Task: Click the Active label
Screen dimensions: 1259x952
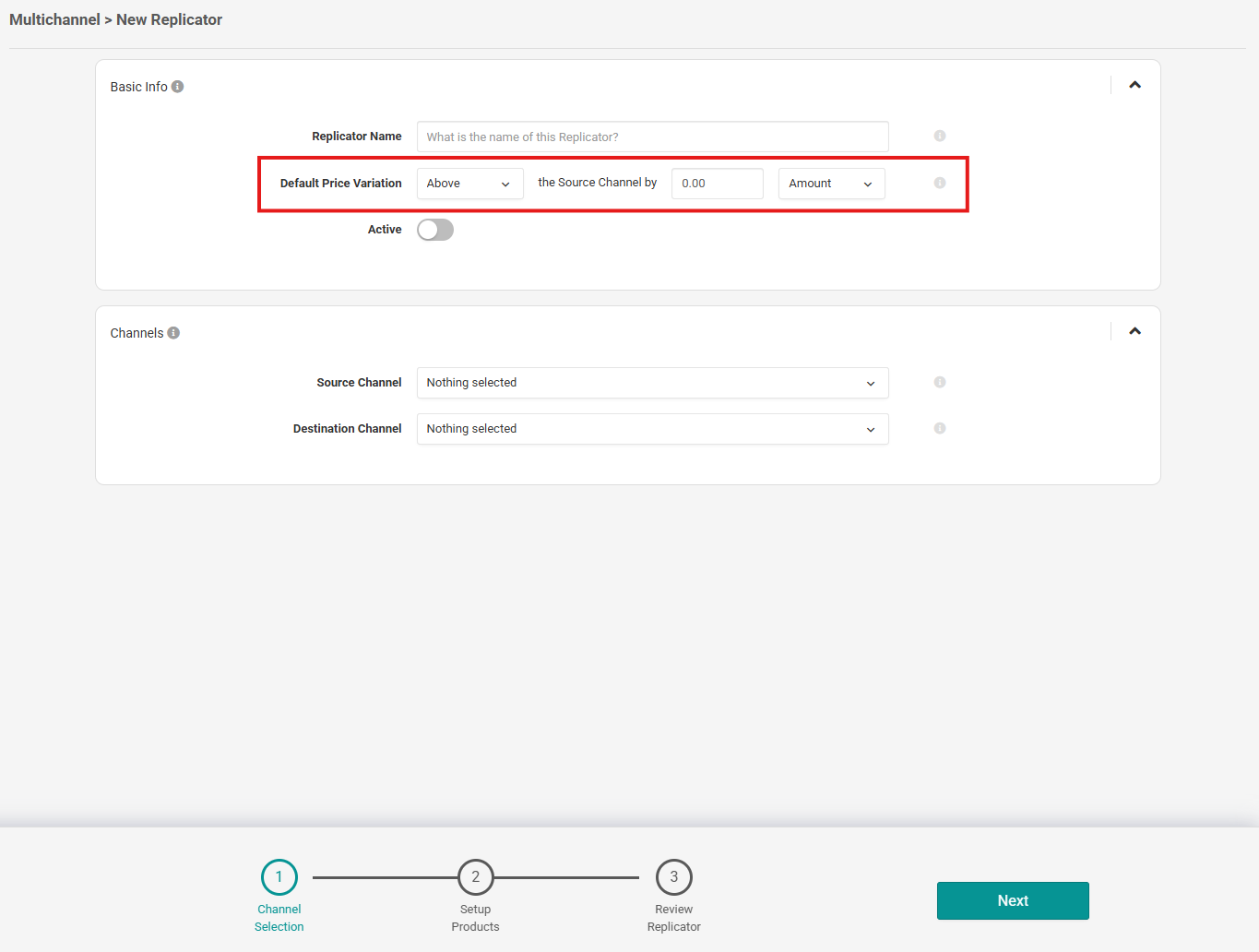Action: [x=385, y=230]
